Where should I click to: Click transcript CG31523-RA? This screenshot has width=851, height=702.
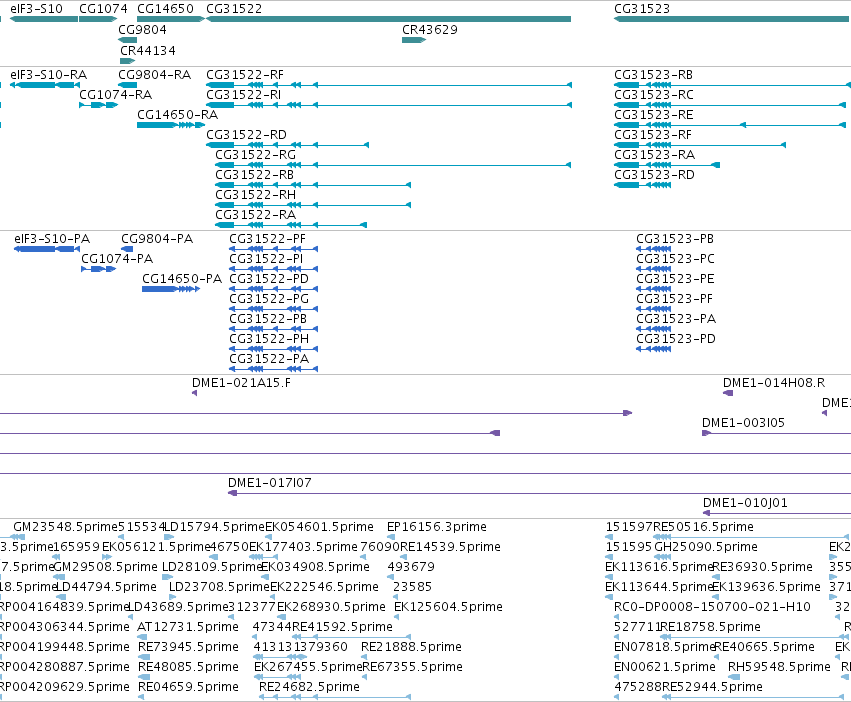pos(667,165)
